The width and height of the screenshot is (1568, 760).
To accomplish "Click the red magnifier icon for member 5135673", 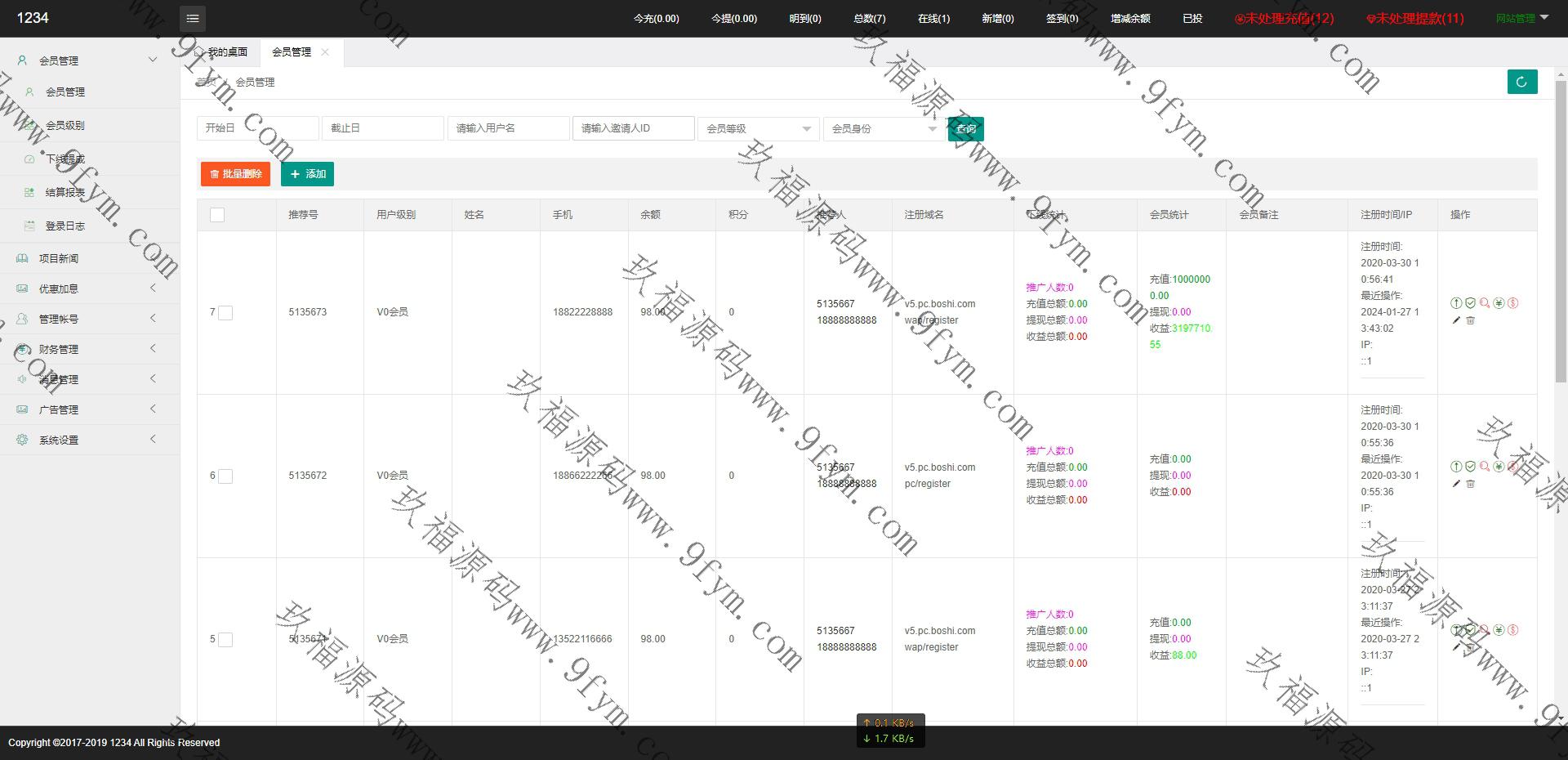I will coord(1485,303).
